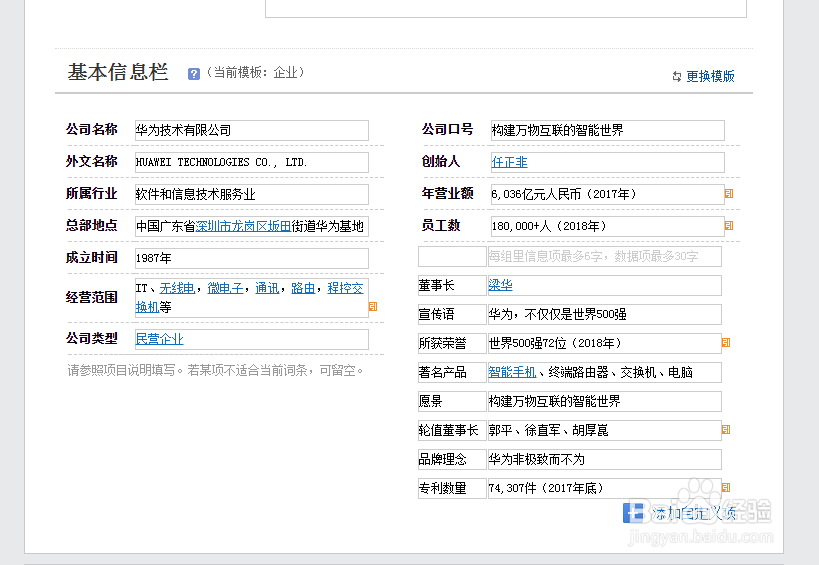Click the 宣传语 label field

452,314
